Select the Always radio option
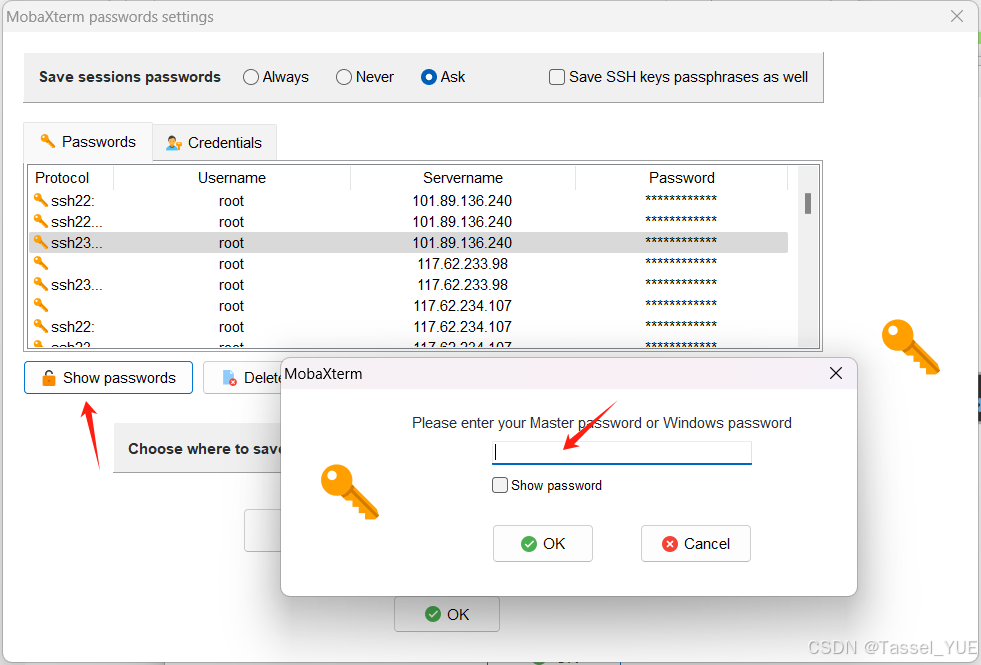The width and height of the screenshot is (981, 665). coord(251,77)
